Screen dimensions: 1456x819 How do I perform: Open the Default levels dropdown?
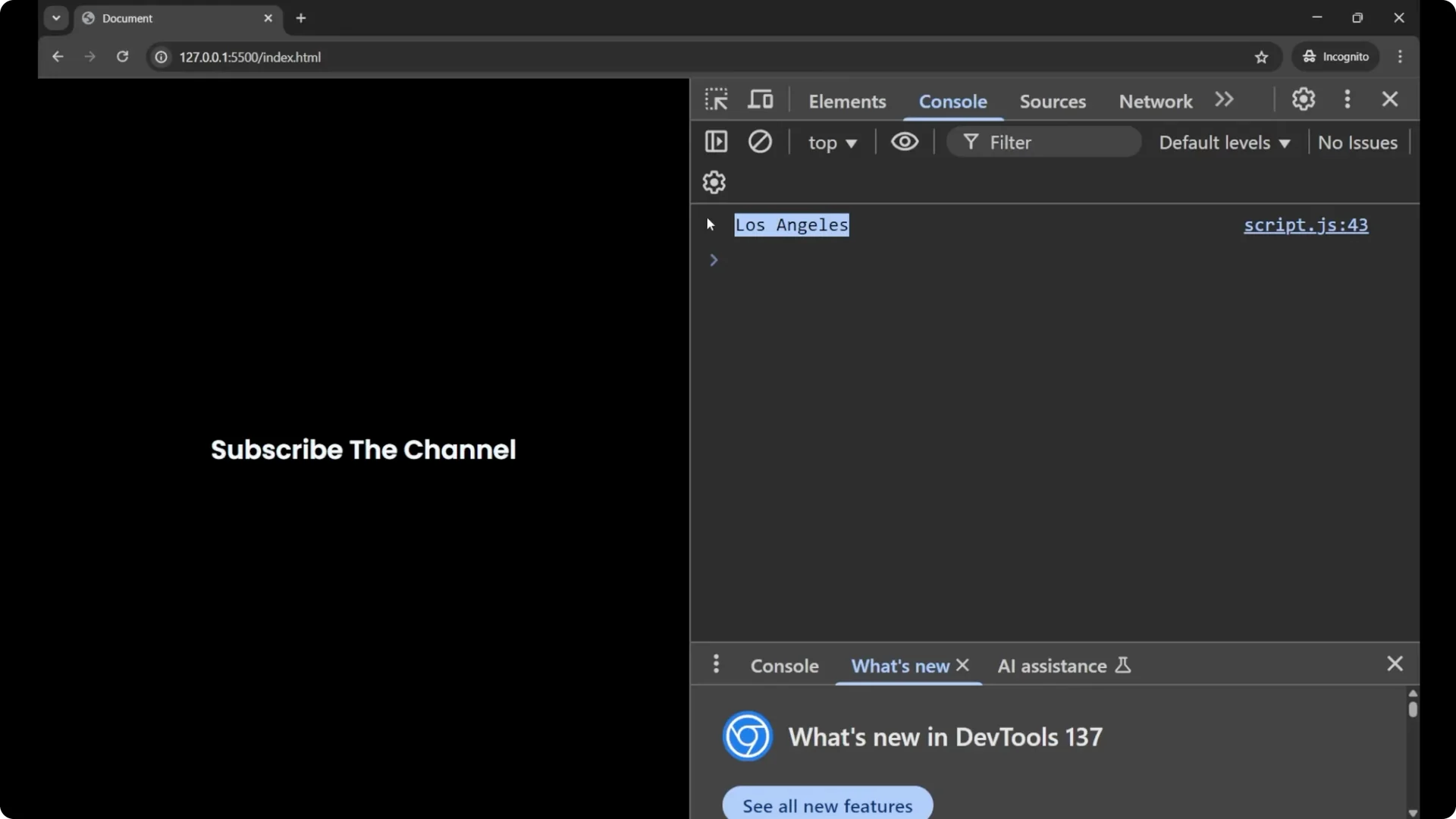click(1223, 143)
